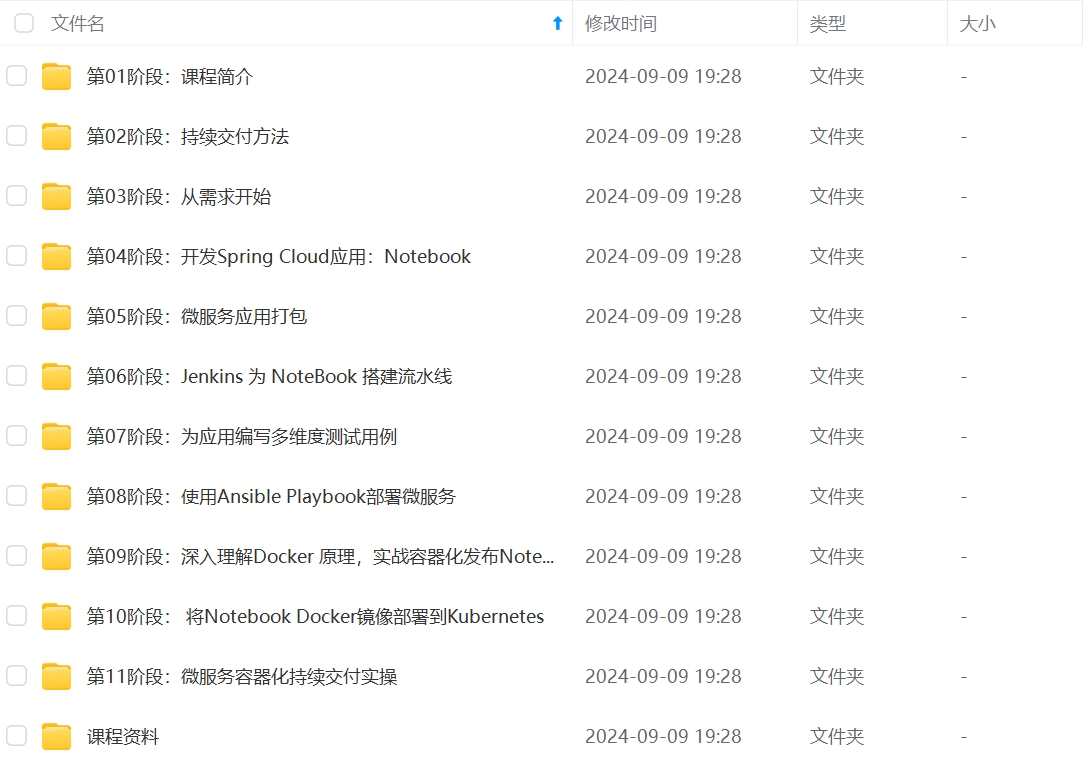
Task: Click the folder icon of 第07阶段 row
Action: tap(57, 436)
